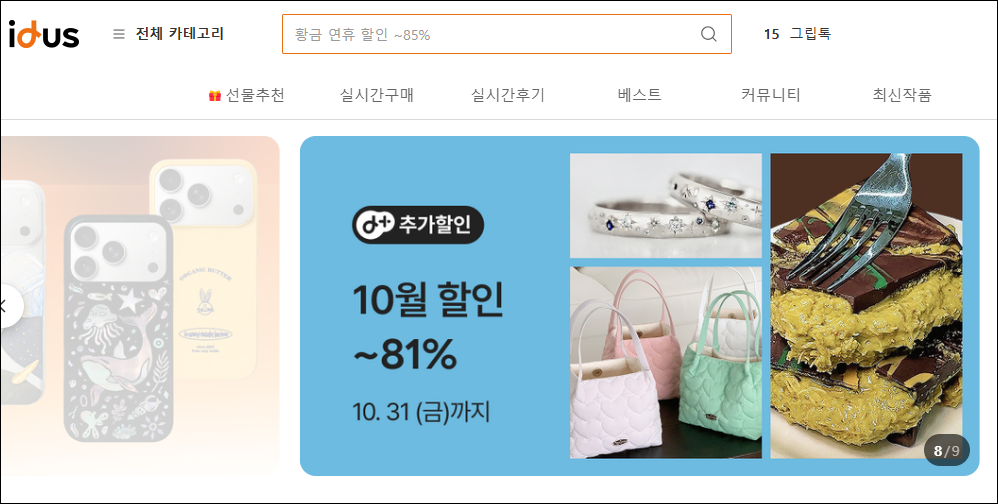Viewport: 998px width, 504px height.
Task: Click the gift icon beside 선물추천
Action: 214,95
